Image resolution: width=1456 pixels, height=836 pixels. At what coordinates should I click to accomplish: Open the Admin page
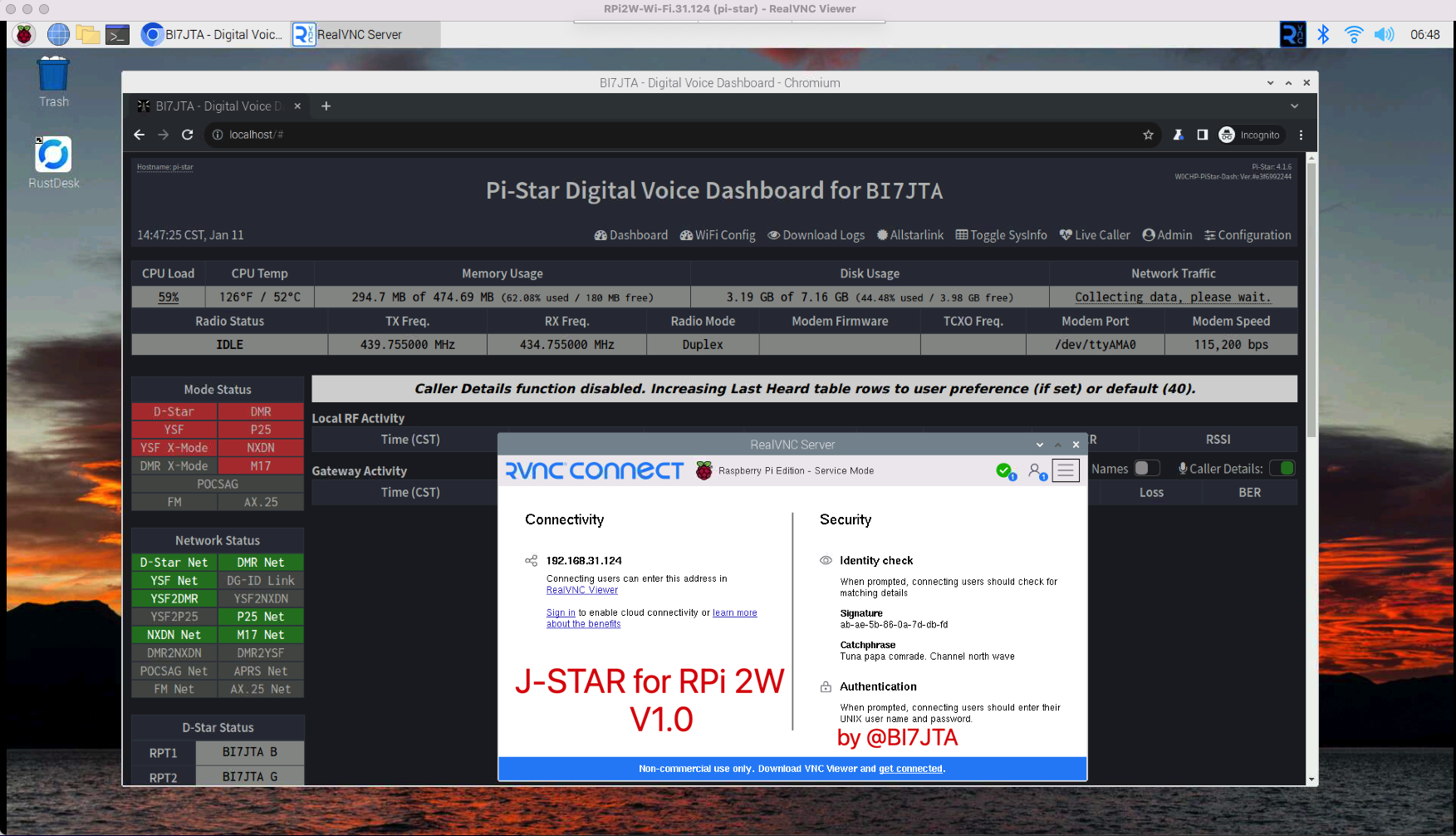(1167, 235)
